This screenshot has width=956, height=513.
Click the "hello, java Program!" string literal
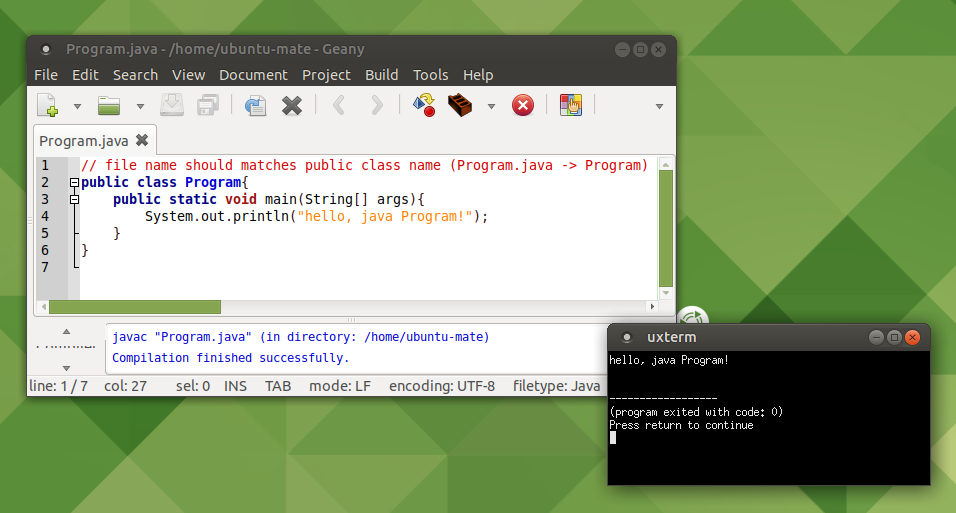[x=385, y=217]
